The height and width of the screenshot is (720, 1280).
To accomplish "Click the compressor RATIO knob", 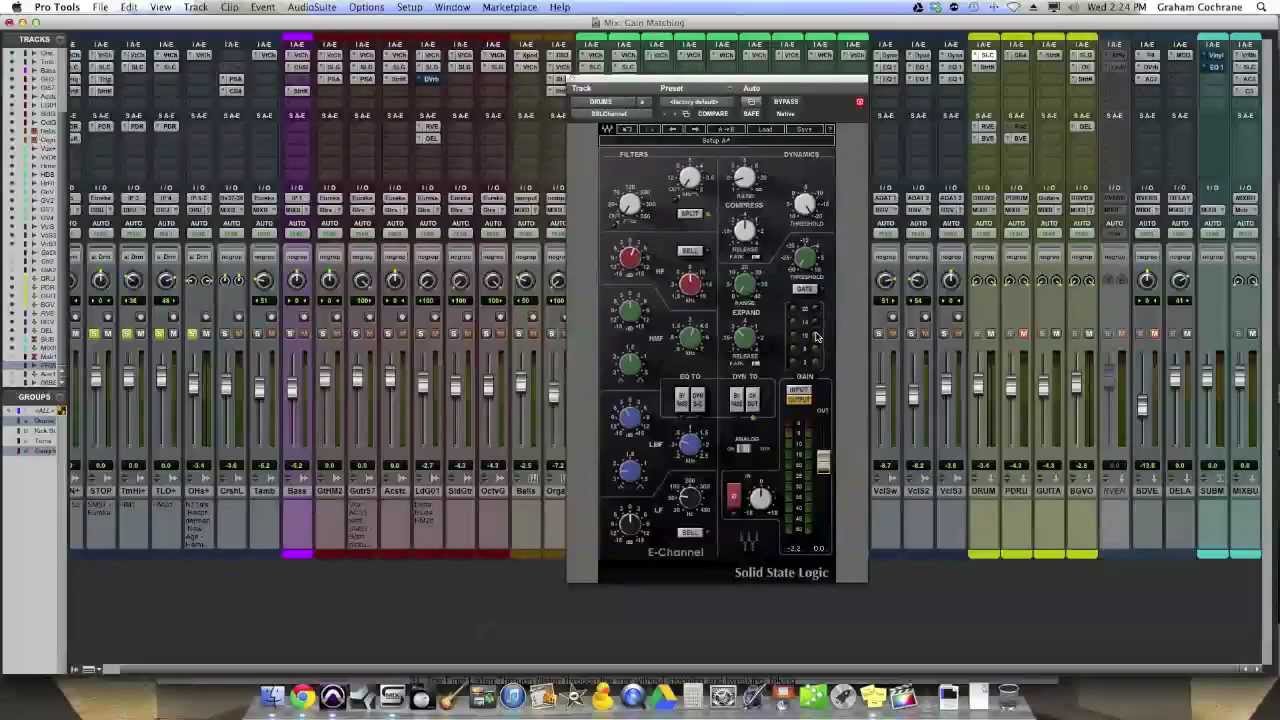I will tap(744, 179).
